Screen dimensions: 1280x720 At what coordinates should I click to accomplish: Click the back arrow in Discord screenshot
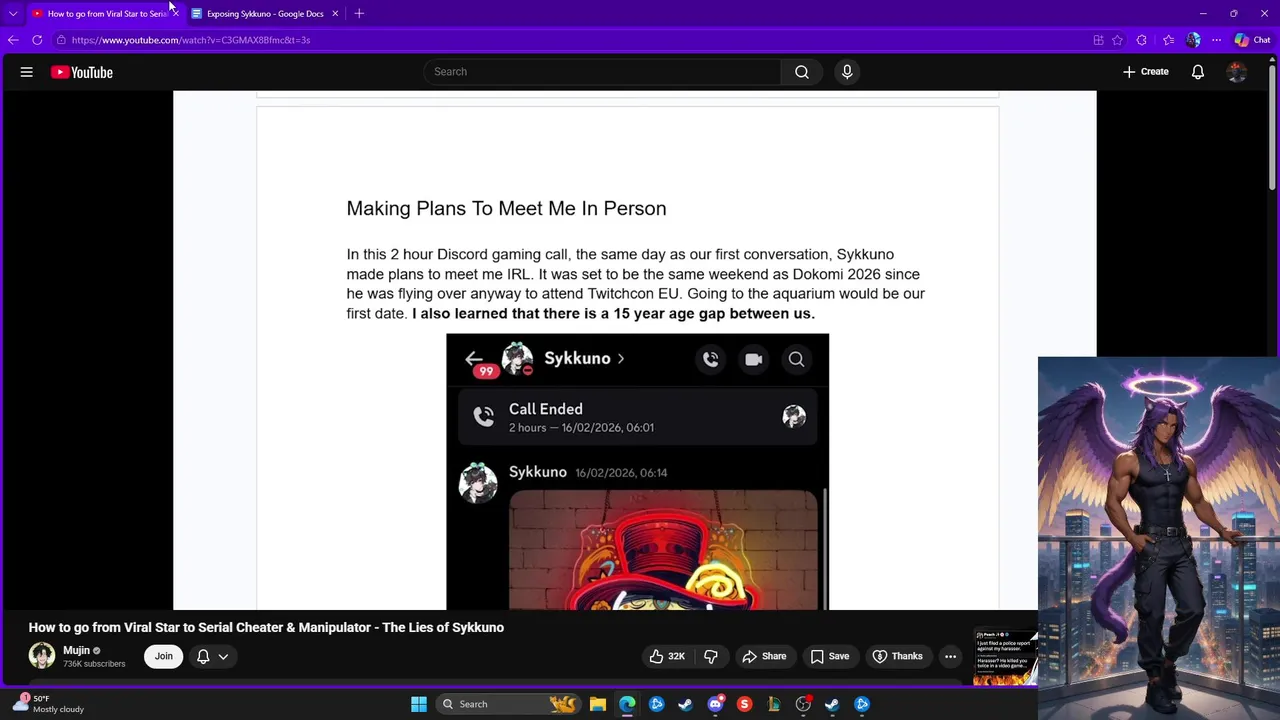474,359
